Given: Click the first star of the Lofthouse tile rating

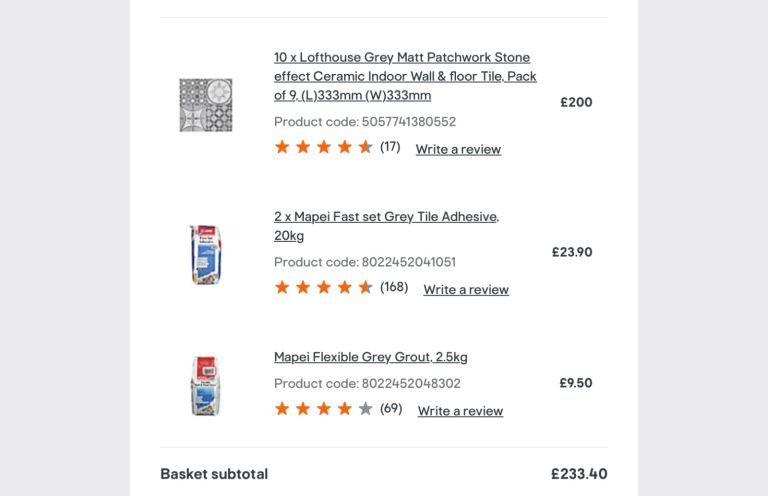Looking at the screenshot, I should pyautogui.click(x=282, y=147).
